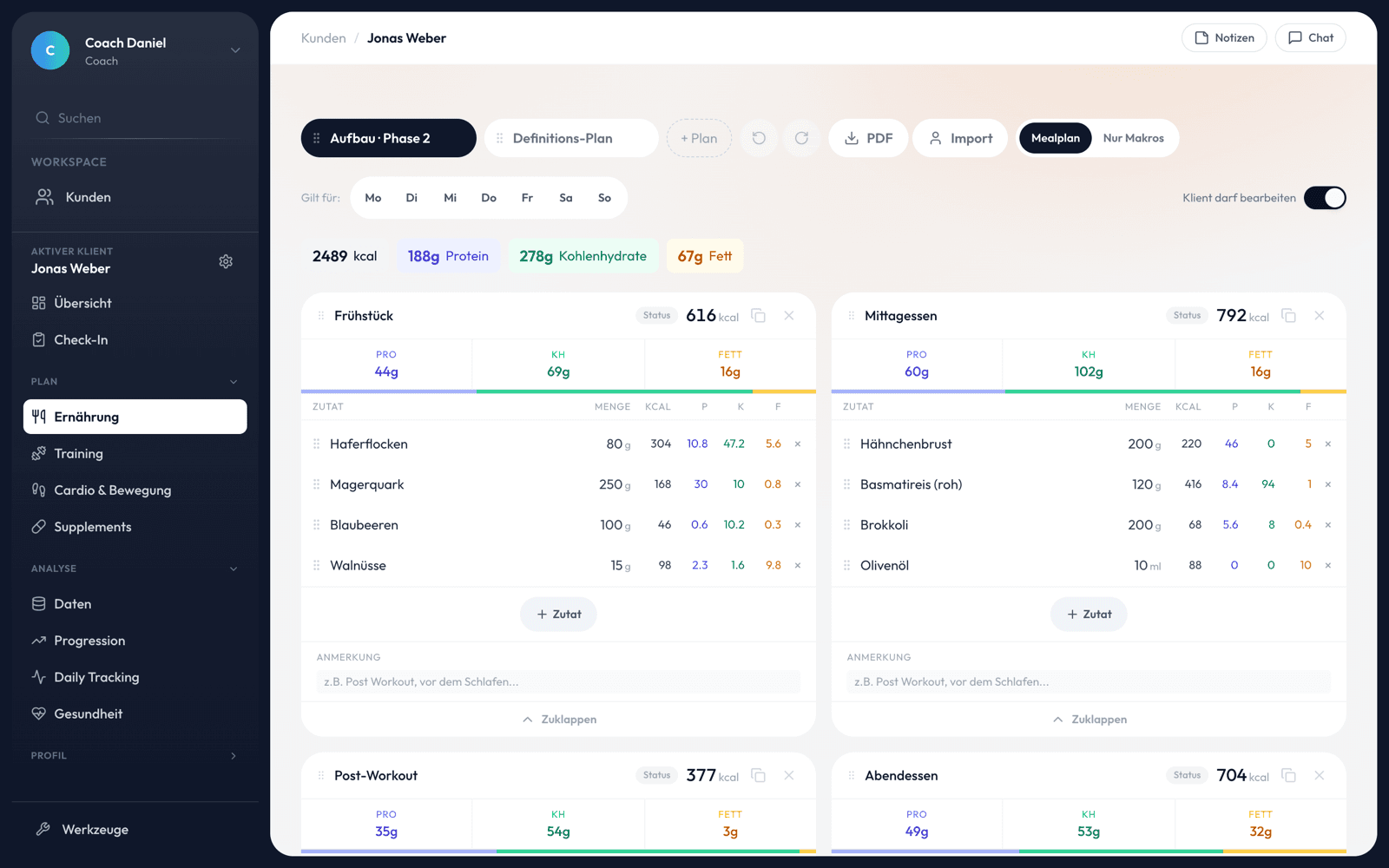Switch to the Definitions-Plan tab
The height and width of the screenshot is (868, 1389).
pyautogui.click(x=571, y=138)
